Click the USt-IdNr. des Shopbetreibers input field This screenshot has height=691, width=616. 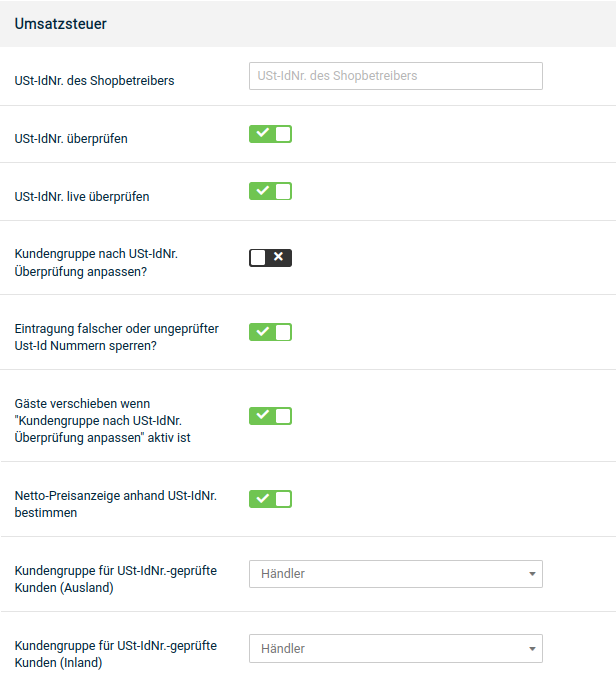395,76
